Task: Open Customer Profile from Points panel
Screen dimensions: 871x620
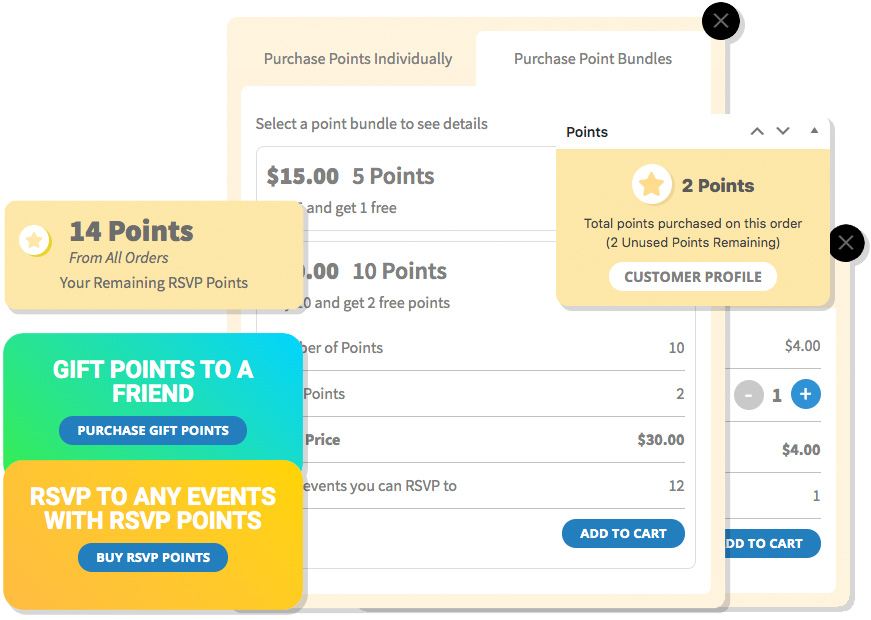Action: tap(693, 277)
